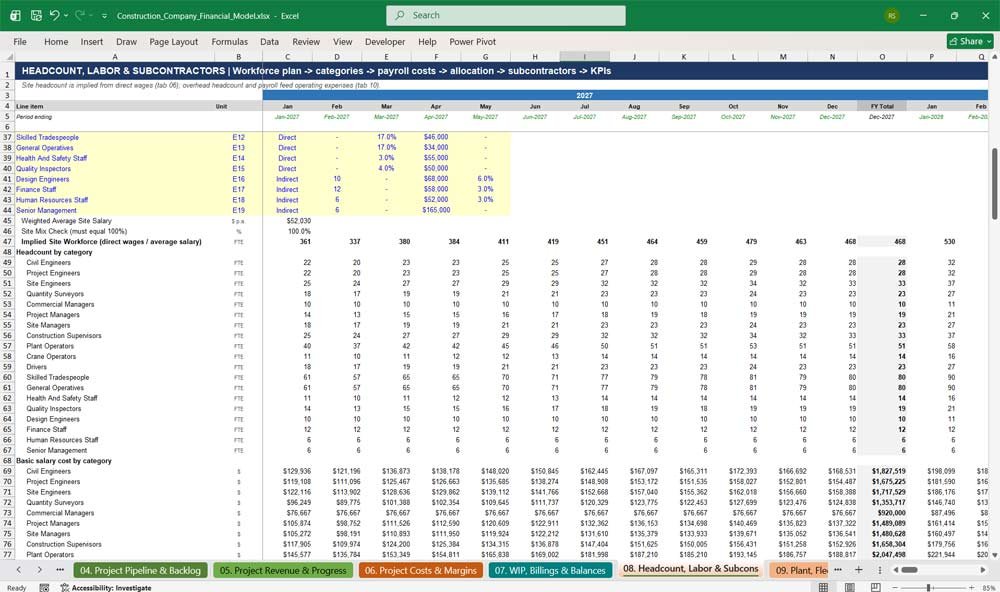Screen dimensions: 1000x592
Task: Click the vertical scroll up arrow
Action: [x=994, y=57]
